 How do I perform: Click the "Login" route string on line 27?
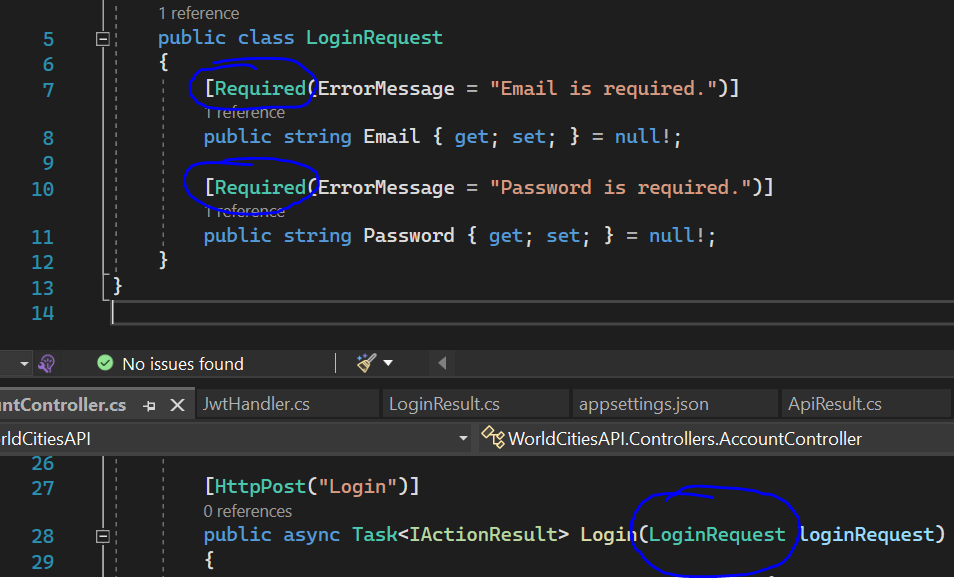357,487
